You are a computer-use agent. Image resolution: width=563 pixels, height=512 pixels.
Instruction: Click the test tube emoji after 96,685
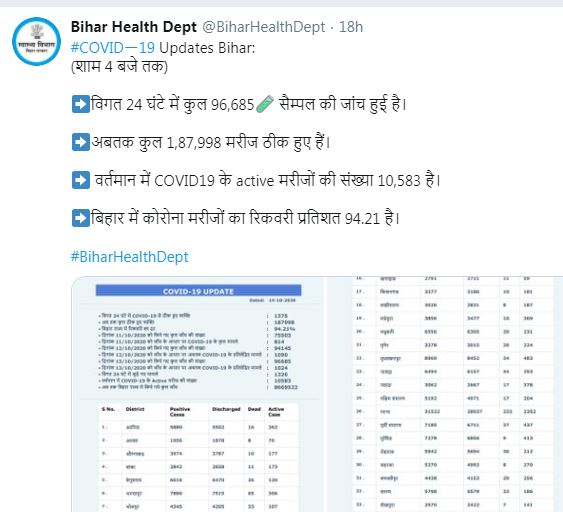pyautogui.click(x=265, y=104)
